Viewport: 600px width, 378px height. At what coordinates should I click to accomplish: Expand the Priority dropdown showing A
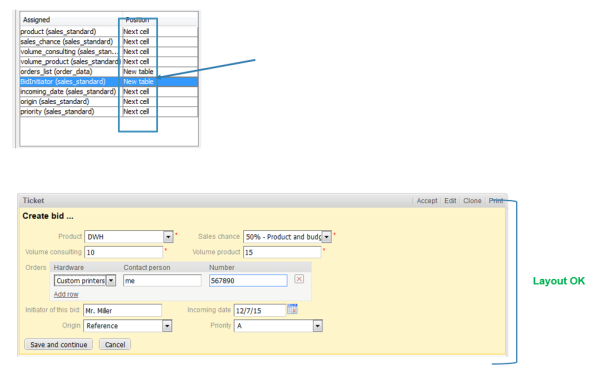point(318,326)
